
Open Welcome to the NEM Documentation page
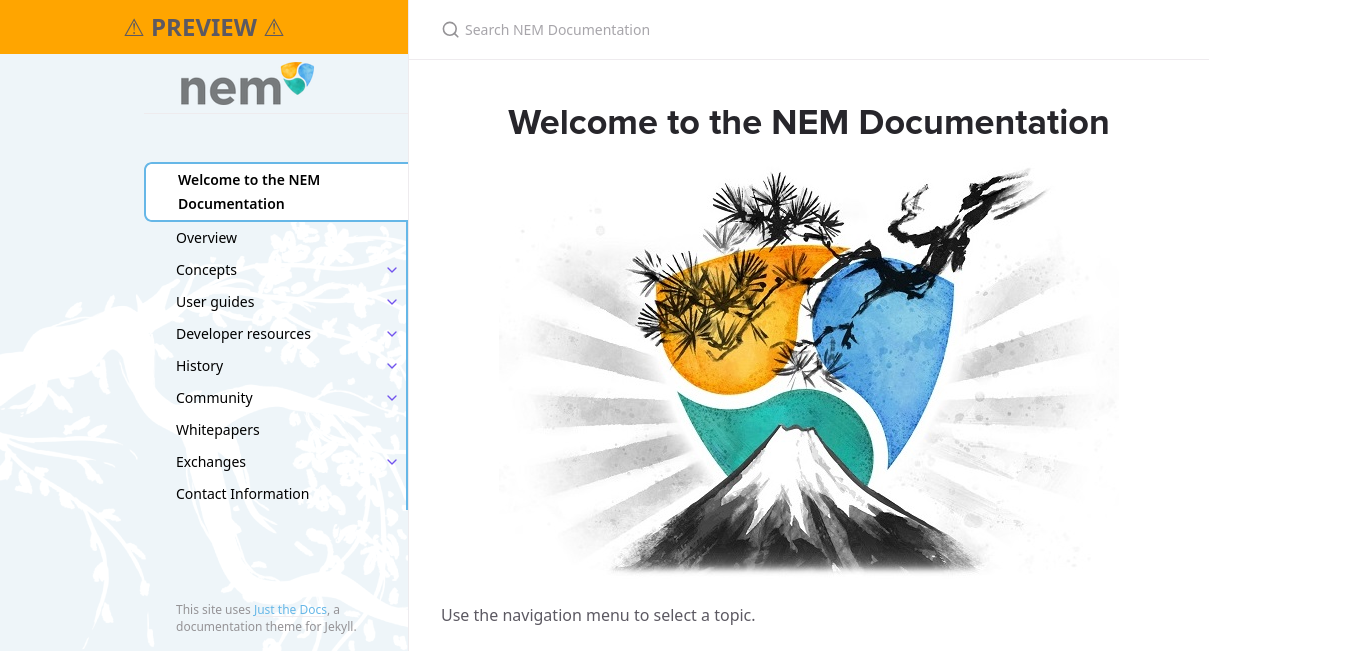point(276,192)
